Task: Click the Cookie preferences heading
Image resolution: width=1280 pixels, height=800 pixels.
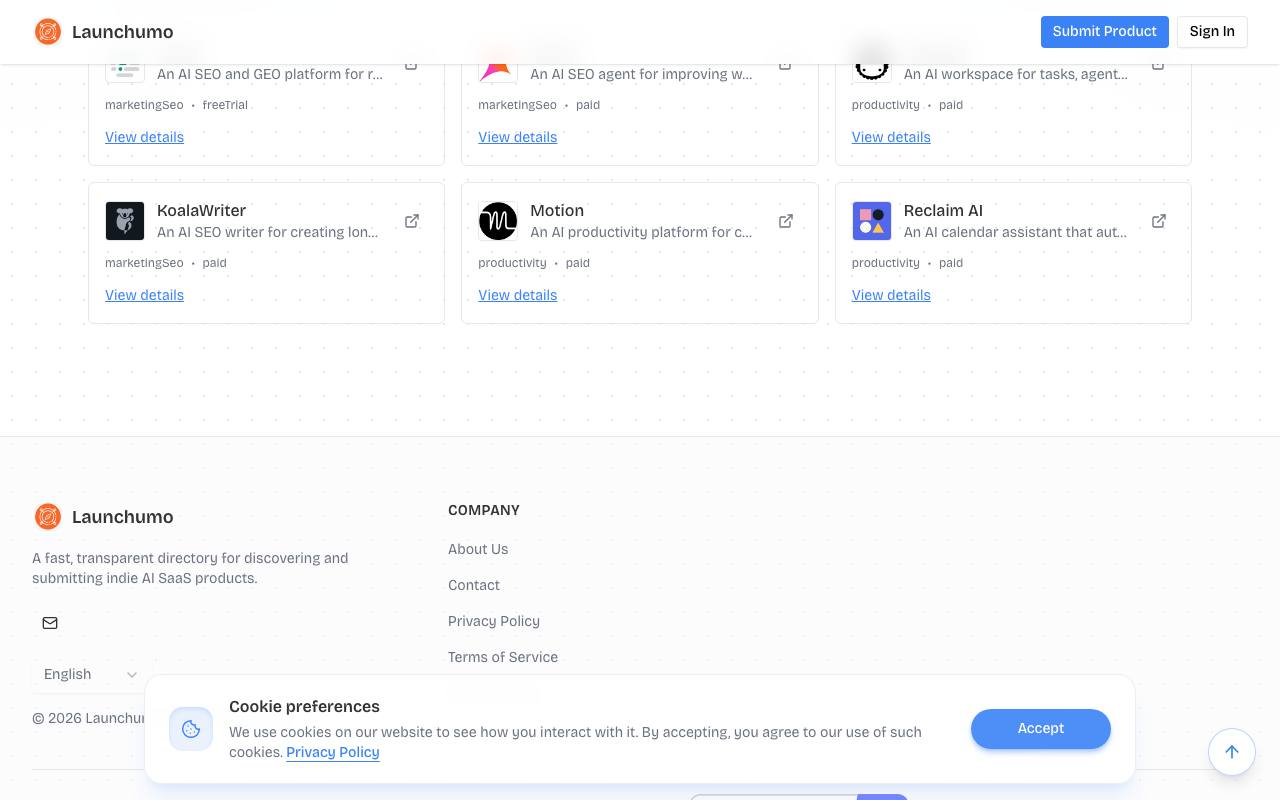Action: tap(304, 706)
